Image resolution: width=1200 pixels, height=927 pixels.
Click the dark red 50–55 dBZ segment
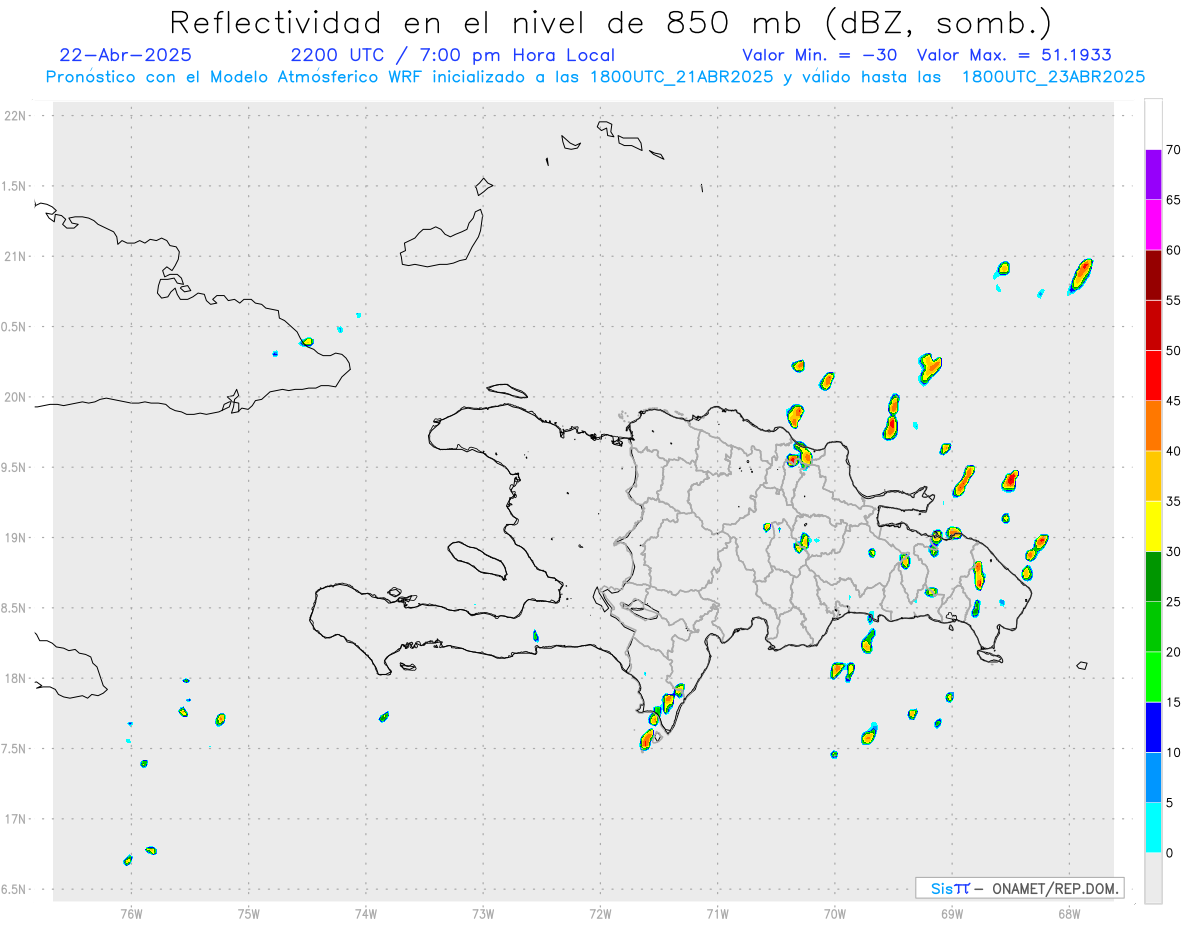point(1153,325)
